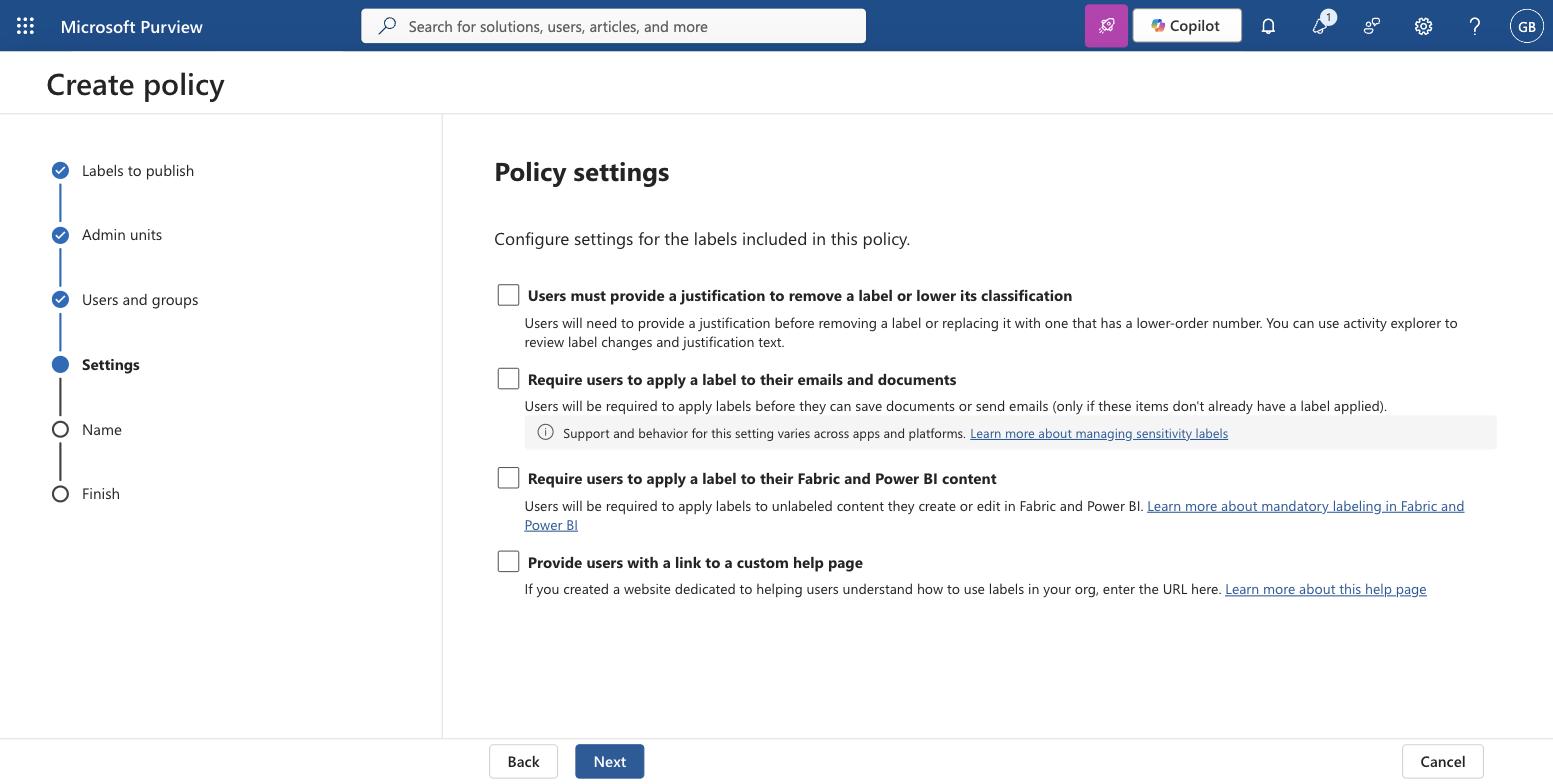Open the app launcher waffle icon

(26, 26)
